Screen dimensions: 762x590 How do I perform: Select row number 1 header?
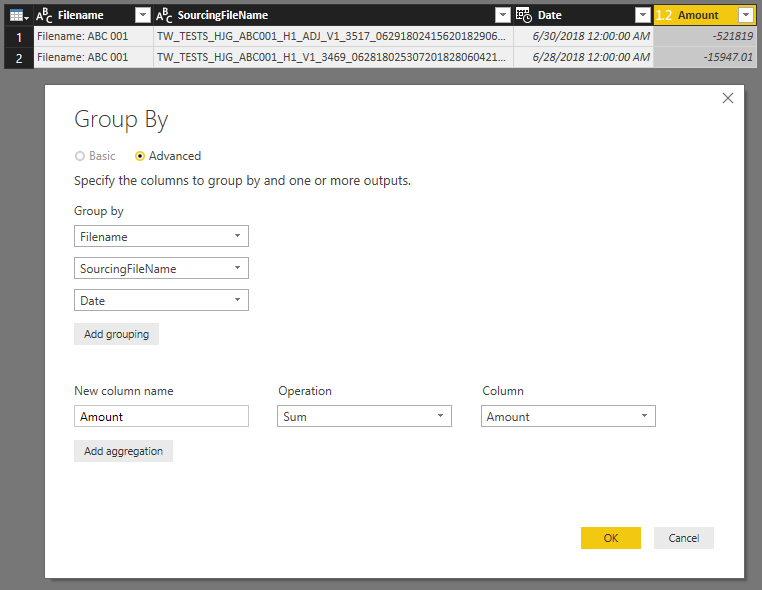(19, 36)
